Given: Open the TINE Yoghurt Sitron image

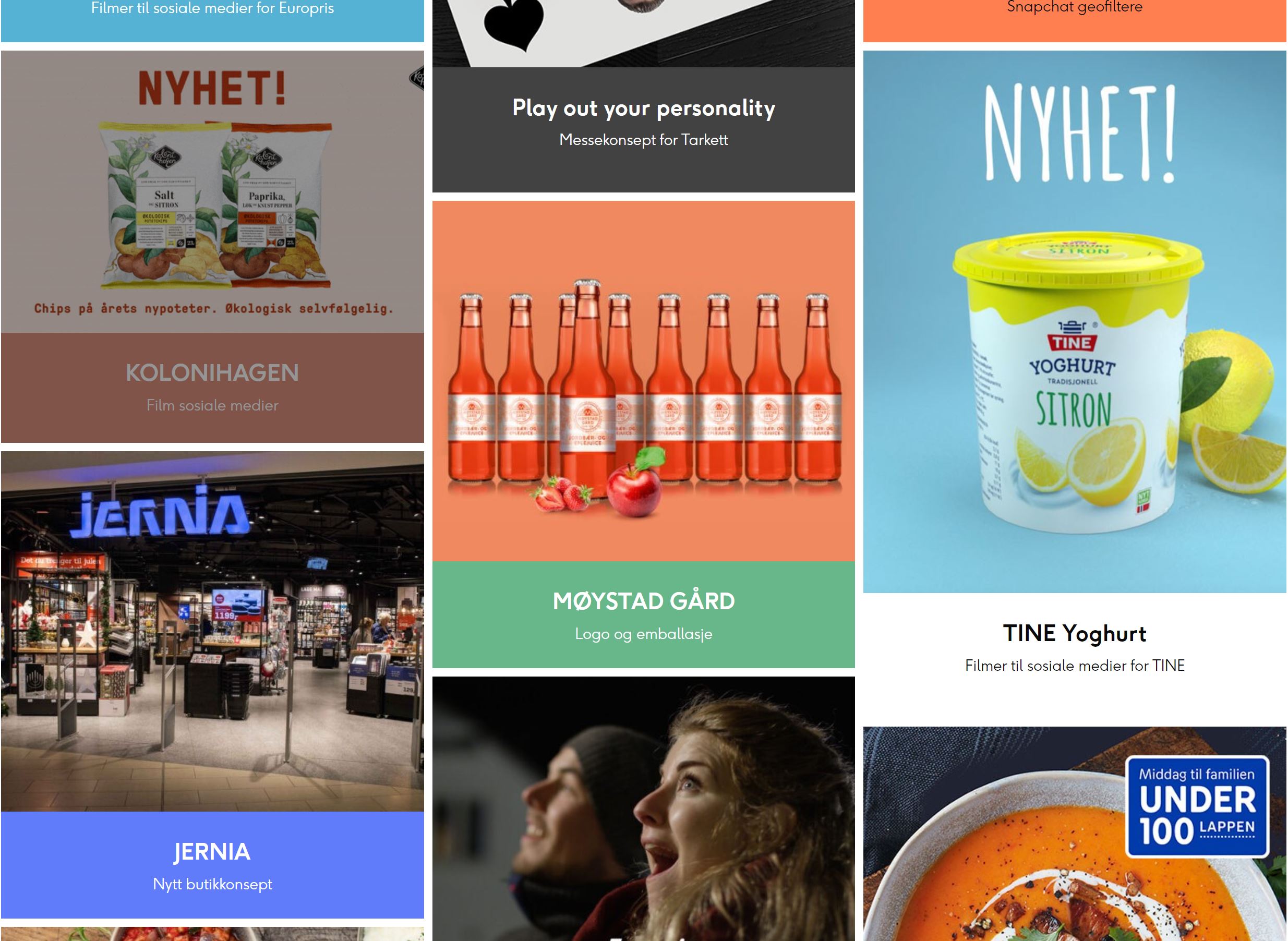Looking at the screenshot, I should click(x=1075, y=322).
